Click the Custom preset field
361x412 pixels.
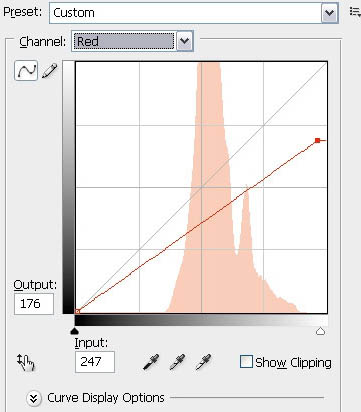pos(185,13)
